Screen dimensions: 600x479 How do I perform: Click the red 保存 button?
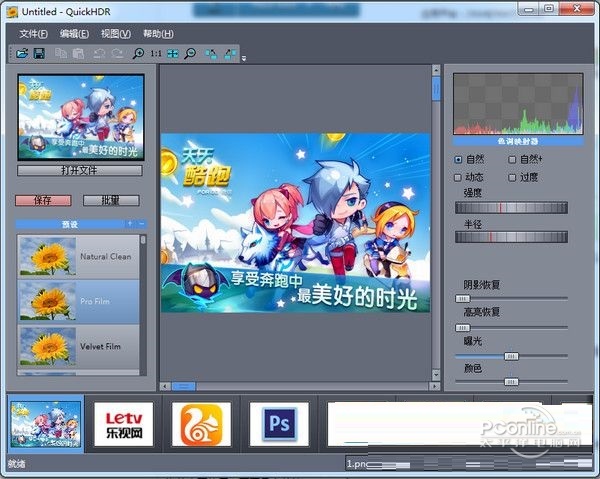coord(43,200)
